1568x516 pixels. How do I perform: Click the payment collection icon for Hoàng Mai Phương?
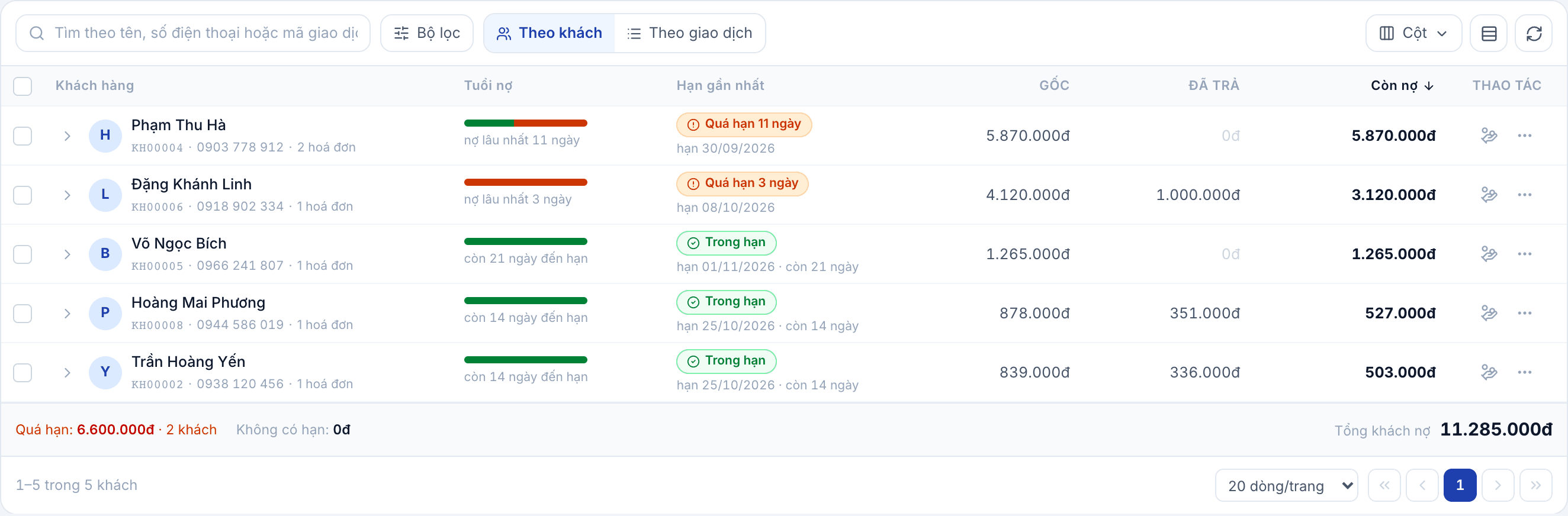(1489, 313)
